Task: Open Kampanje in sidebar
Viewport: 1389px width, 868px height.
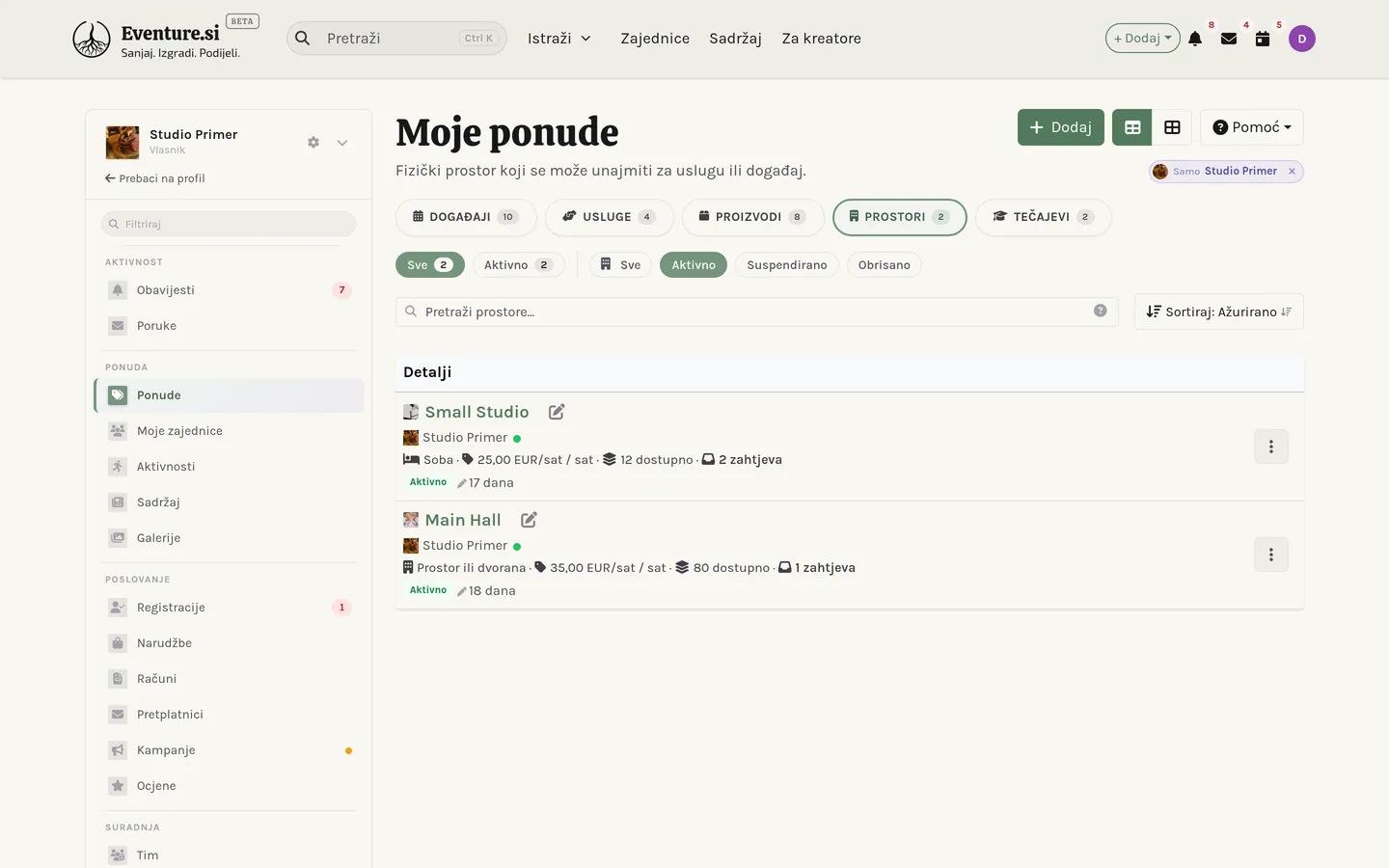Action: click(230, 750)
